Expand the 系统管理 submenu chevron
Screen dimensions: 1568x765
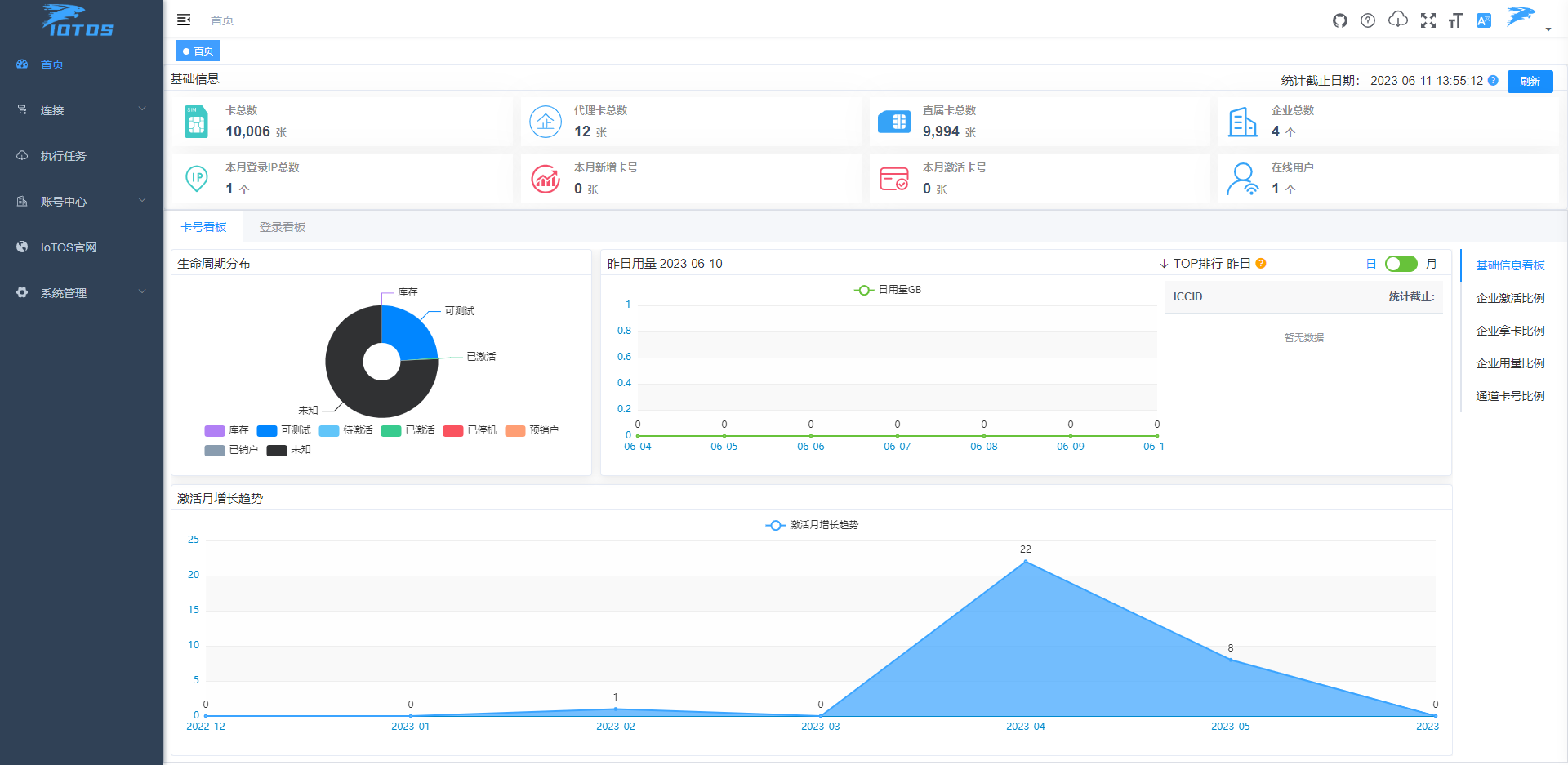tap(142, 291)
